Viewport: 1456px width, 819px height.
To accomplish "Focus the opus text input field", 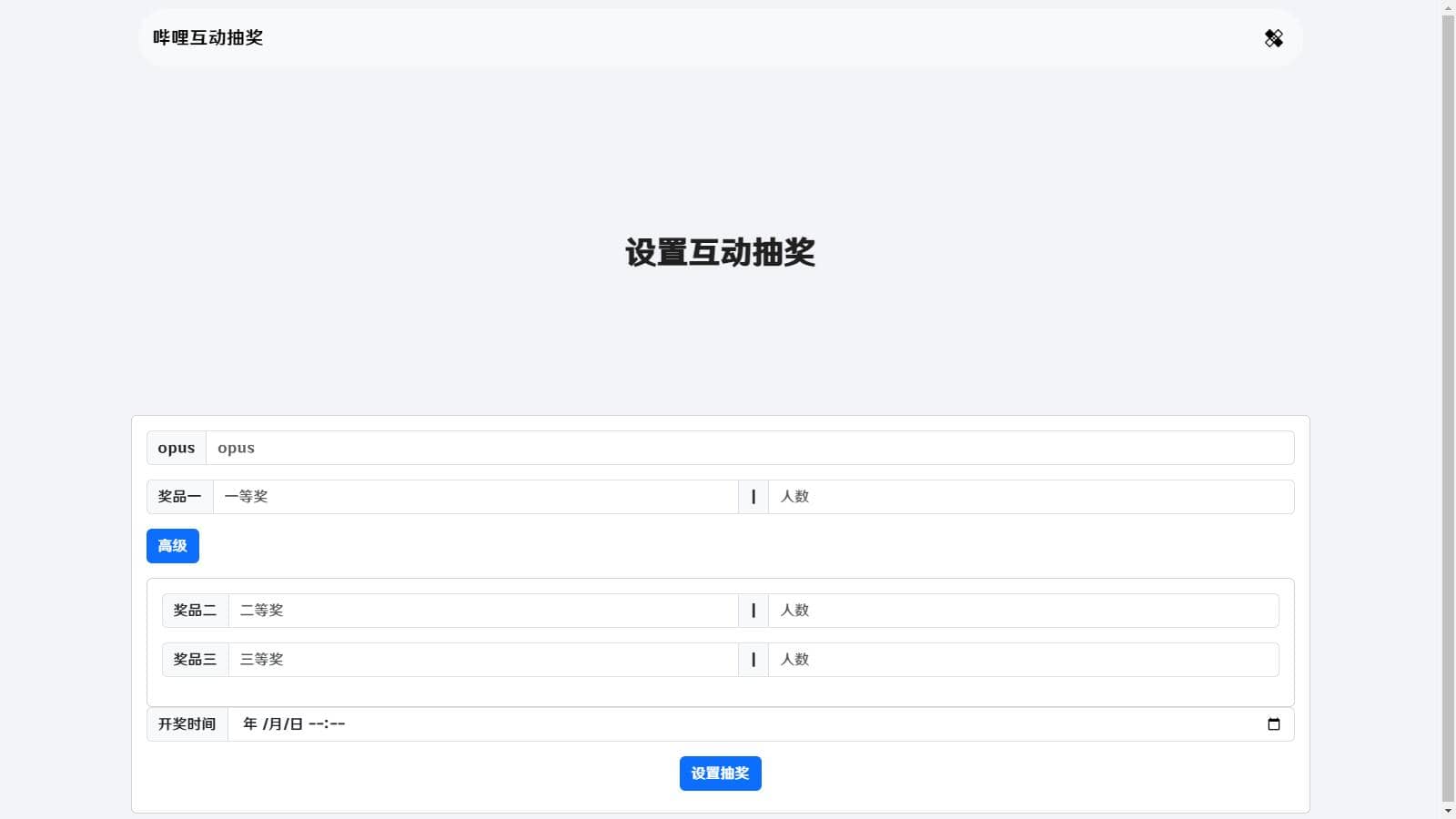I will tap(749, 448).
